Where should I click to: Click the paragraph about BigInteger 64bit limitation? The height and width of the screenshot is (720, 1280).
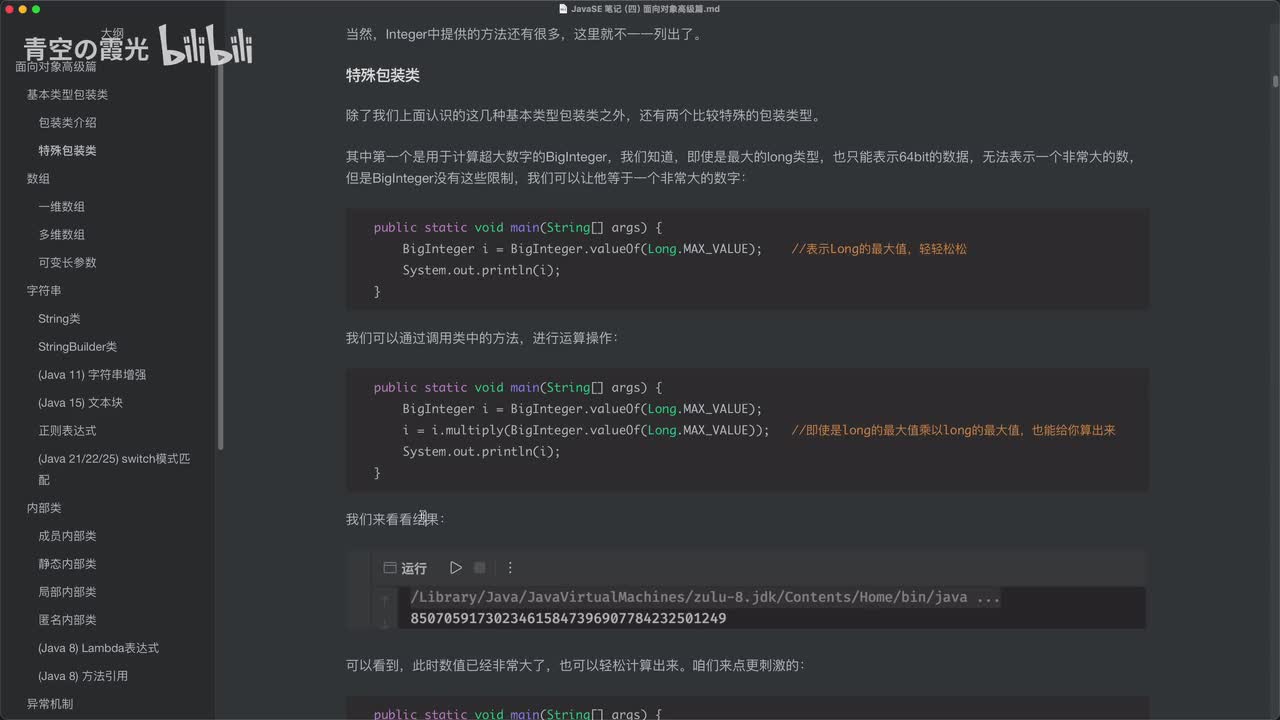(x=742, y=167)
